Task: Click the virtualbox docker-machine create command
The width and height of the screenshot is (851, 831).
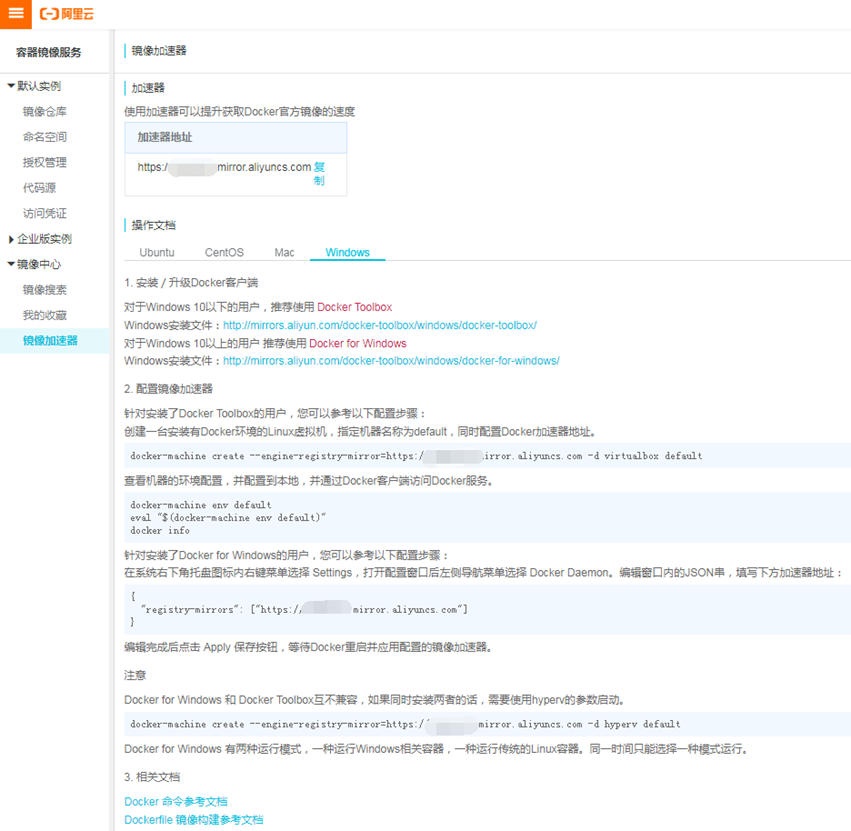Action: pos(416,456)
